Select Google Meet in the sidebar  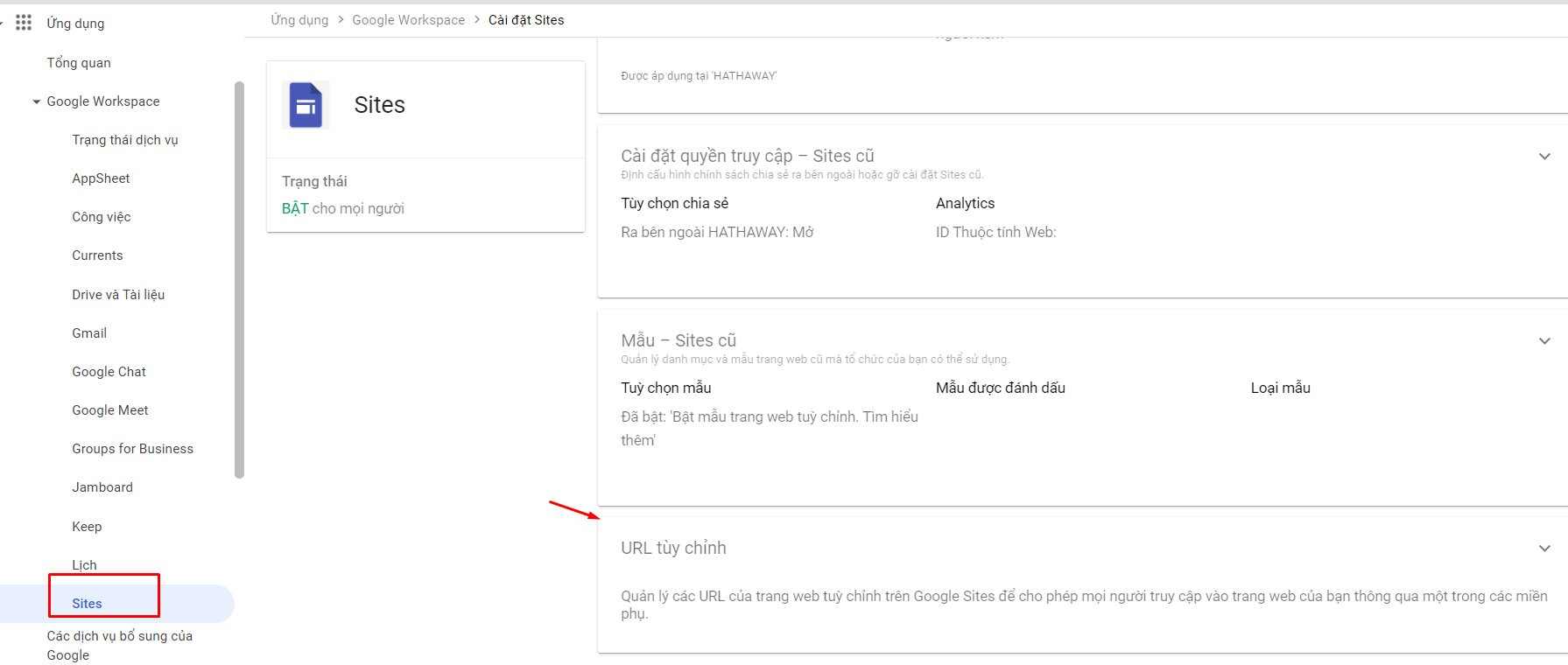point(110,410)
